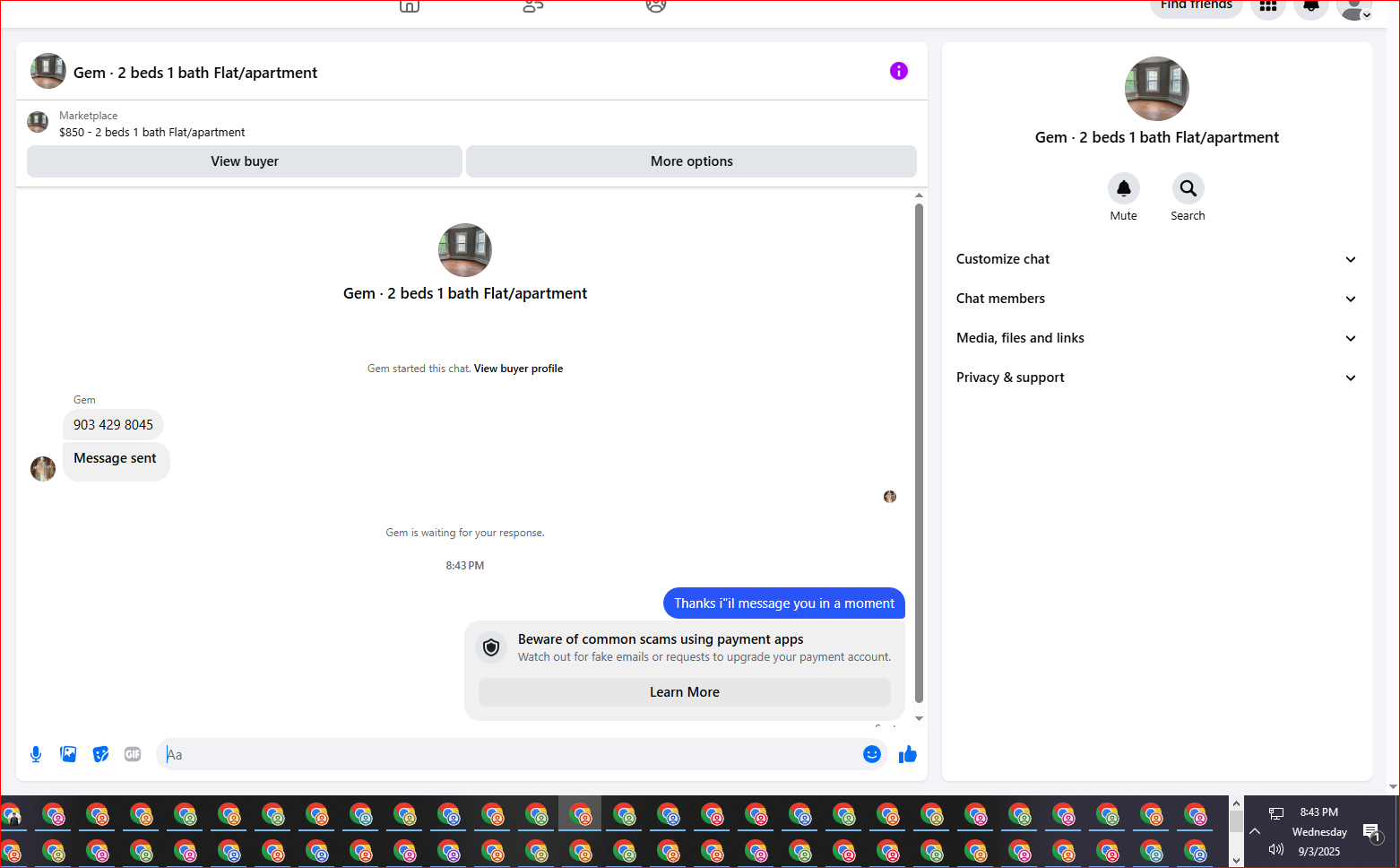Expand the Chat members section
This screenshot has height=868, width=1400.
coord(1157,299)
